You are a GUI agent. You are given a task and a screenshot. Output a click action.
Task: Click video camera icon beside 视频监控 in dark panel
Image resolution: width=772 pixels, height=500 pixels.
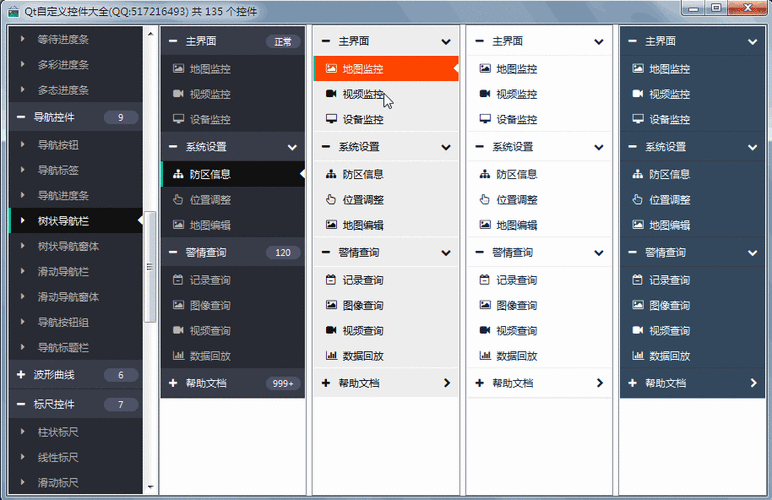[x=178, y=94]
